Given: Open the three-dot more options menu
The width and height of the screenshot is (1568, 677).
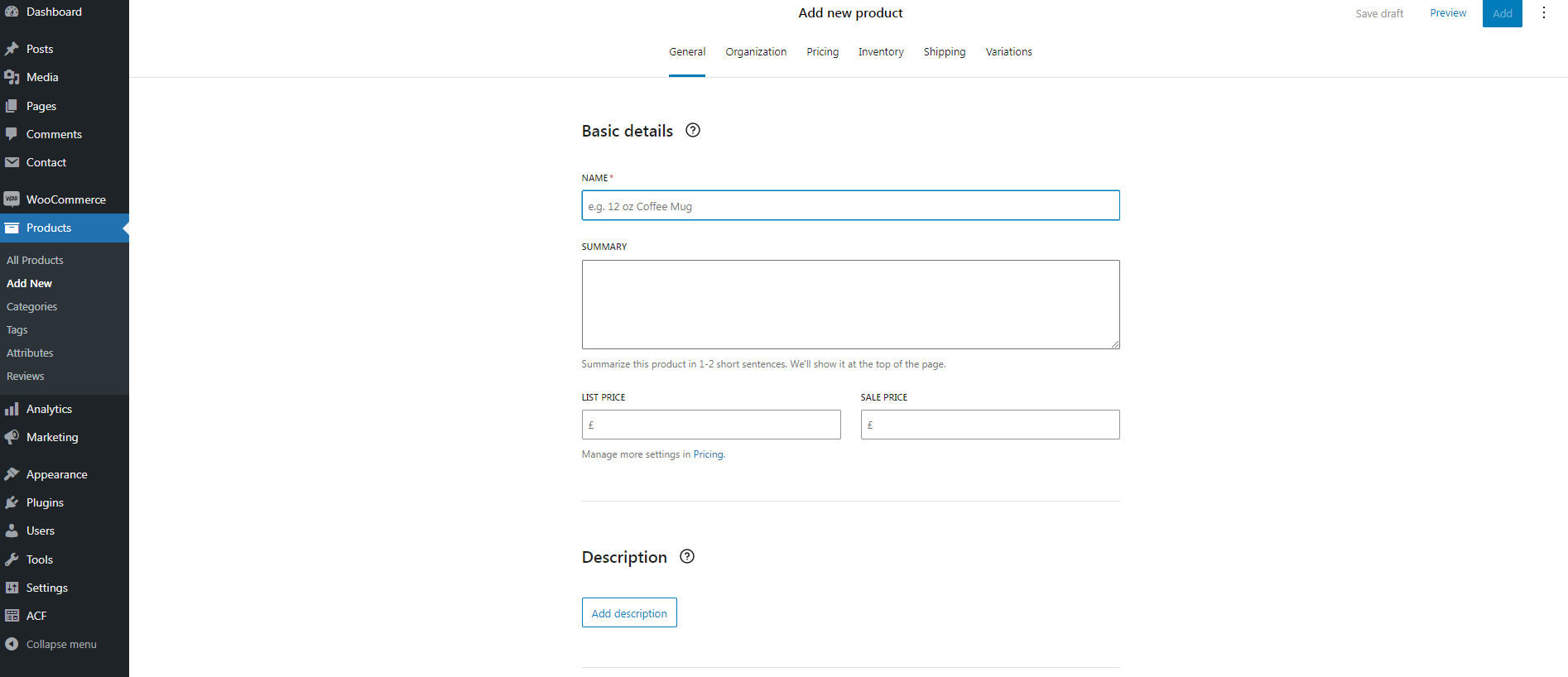Looking at the screenshot, I should coord(1544,12).
